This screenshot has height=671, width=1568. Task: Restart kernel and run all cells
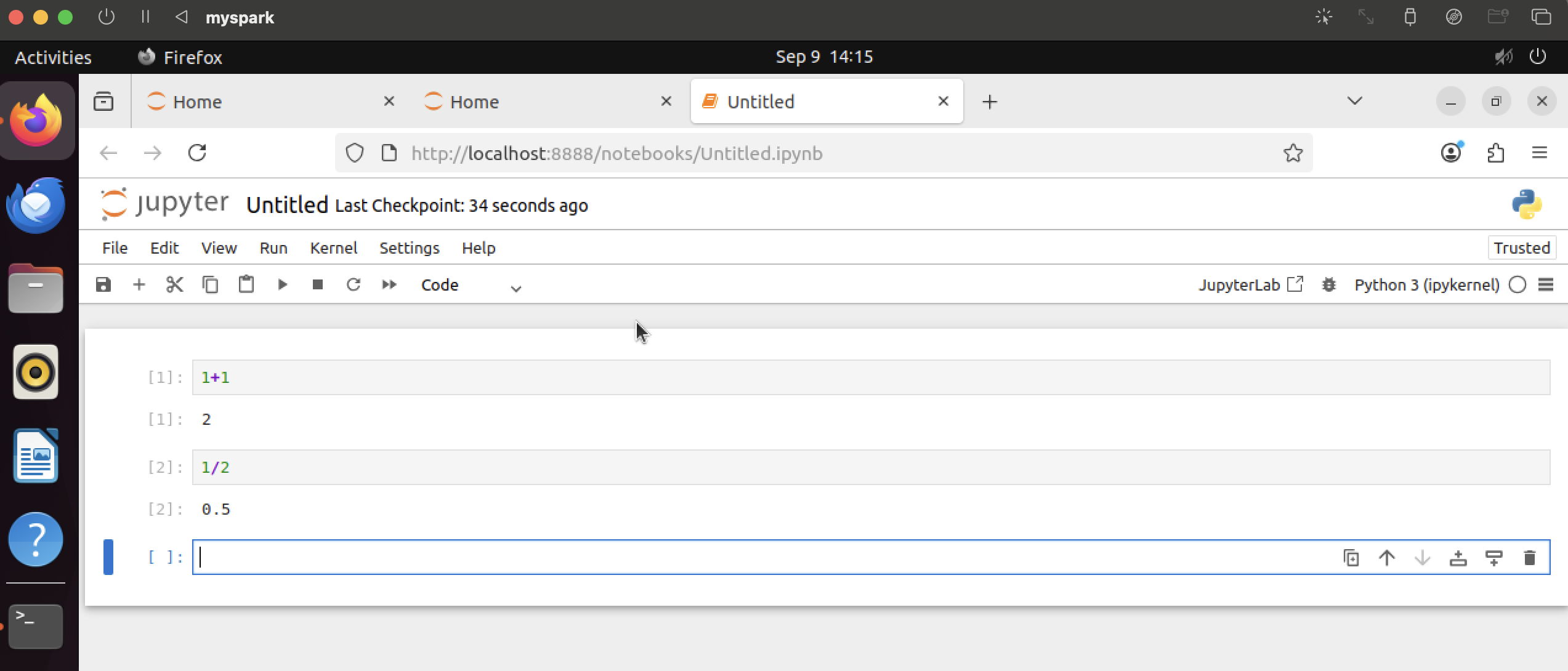tap(389, 284)
